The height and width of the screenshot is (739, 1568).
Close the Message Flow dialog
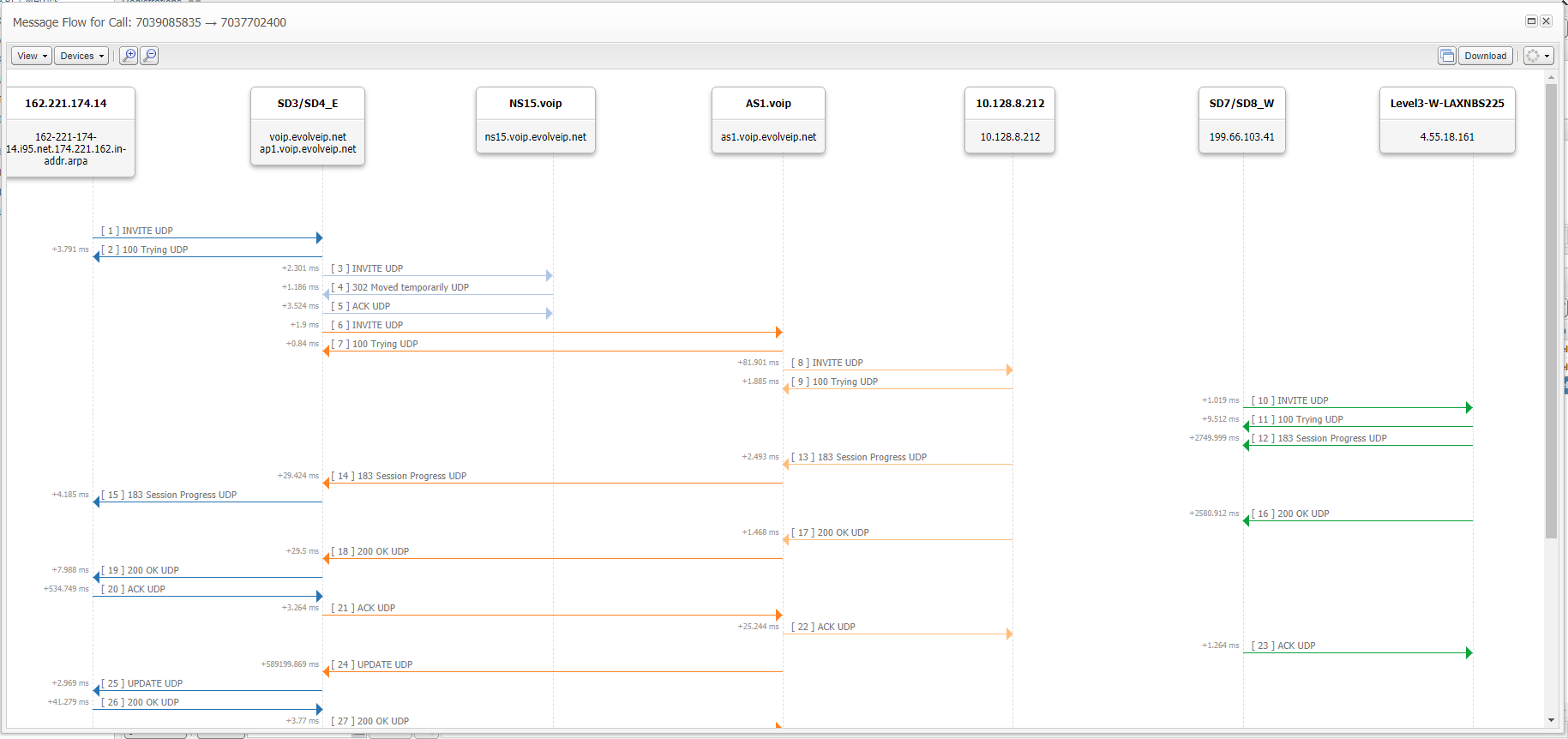1546,21
